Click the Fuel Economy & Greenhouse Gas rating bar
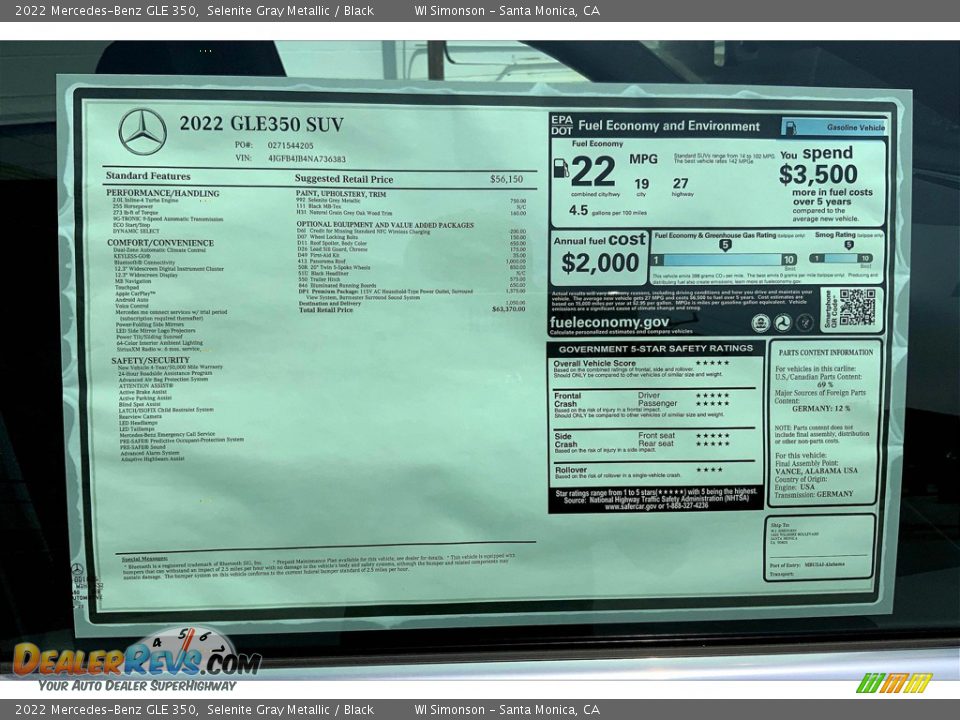Image resolution: width=960 pixels, height=720 pixels. click(724, 260)
